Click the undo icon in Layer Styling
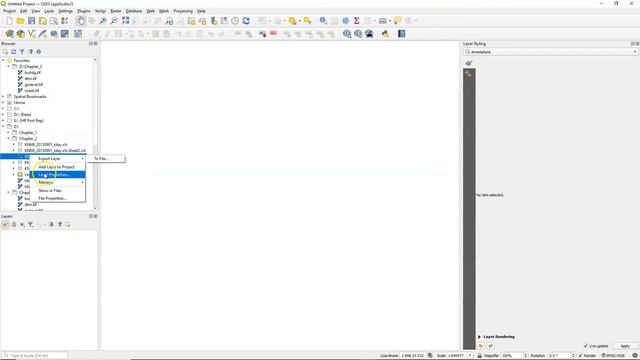640x360 pixels. coord(481,346)
